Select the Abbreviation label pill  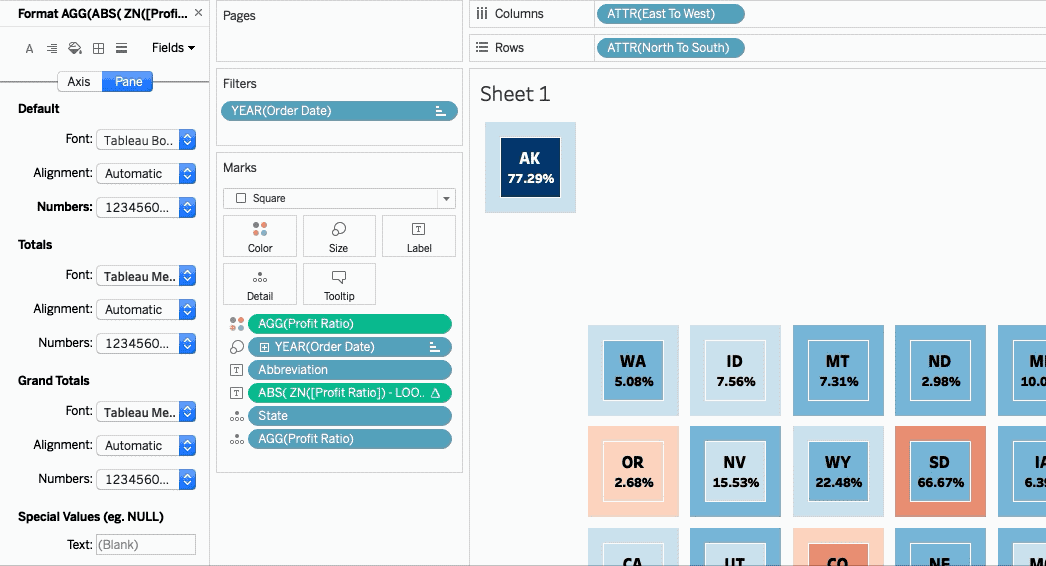(350, 370)
